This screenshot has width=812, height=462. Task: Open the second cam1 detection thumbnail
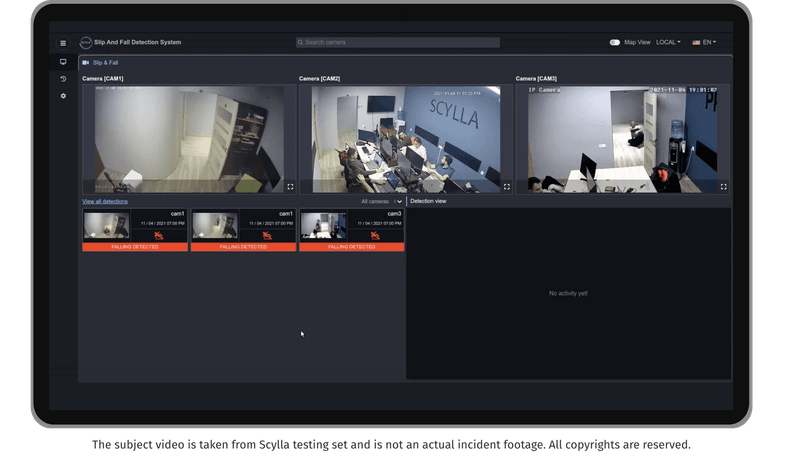pyautogui.click(x=215, y=225)
